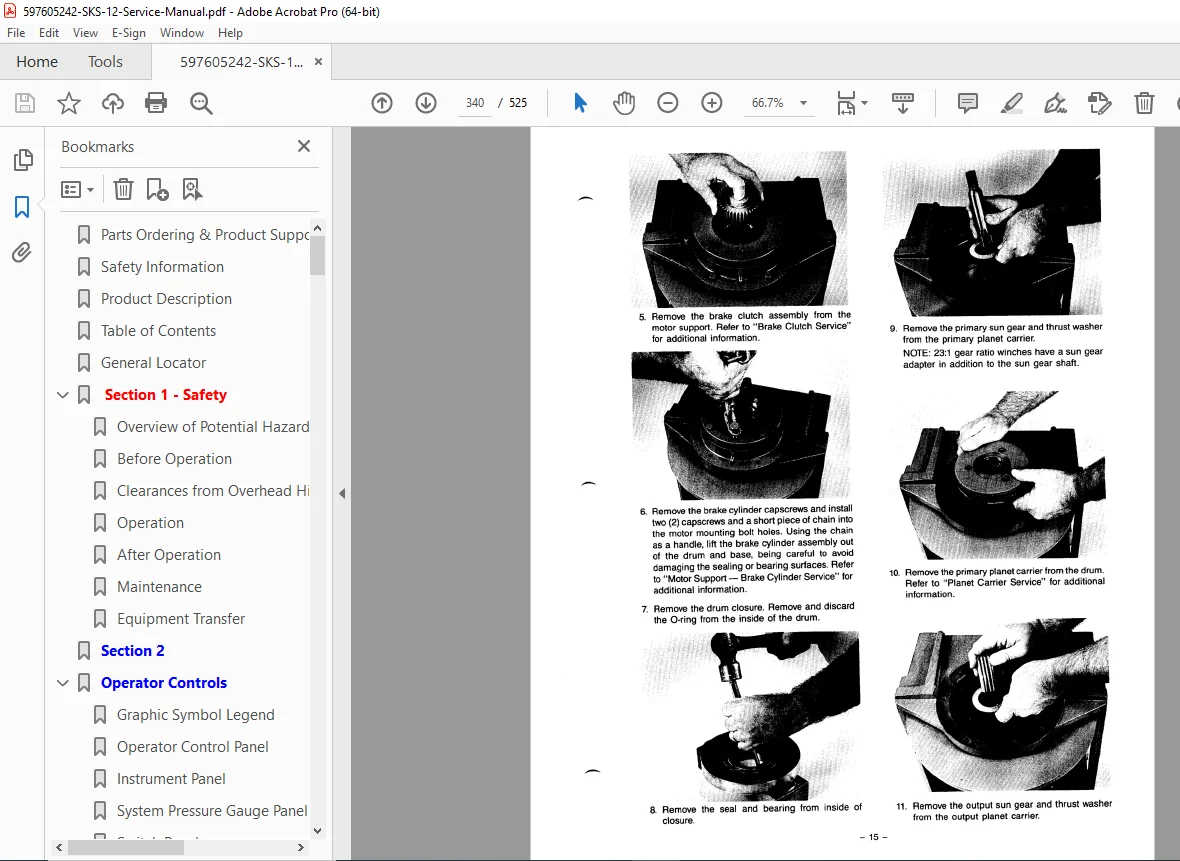
Task: Open the File menu
Action: pyautogui.click(x=16, y=32)
